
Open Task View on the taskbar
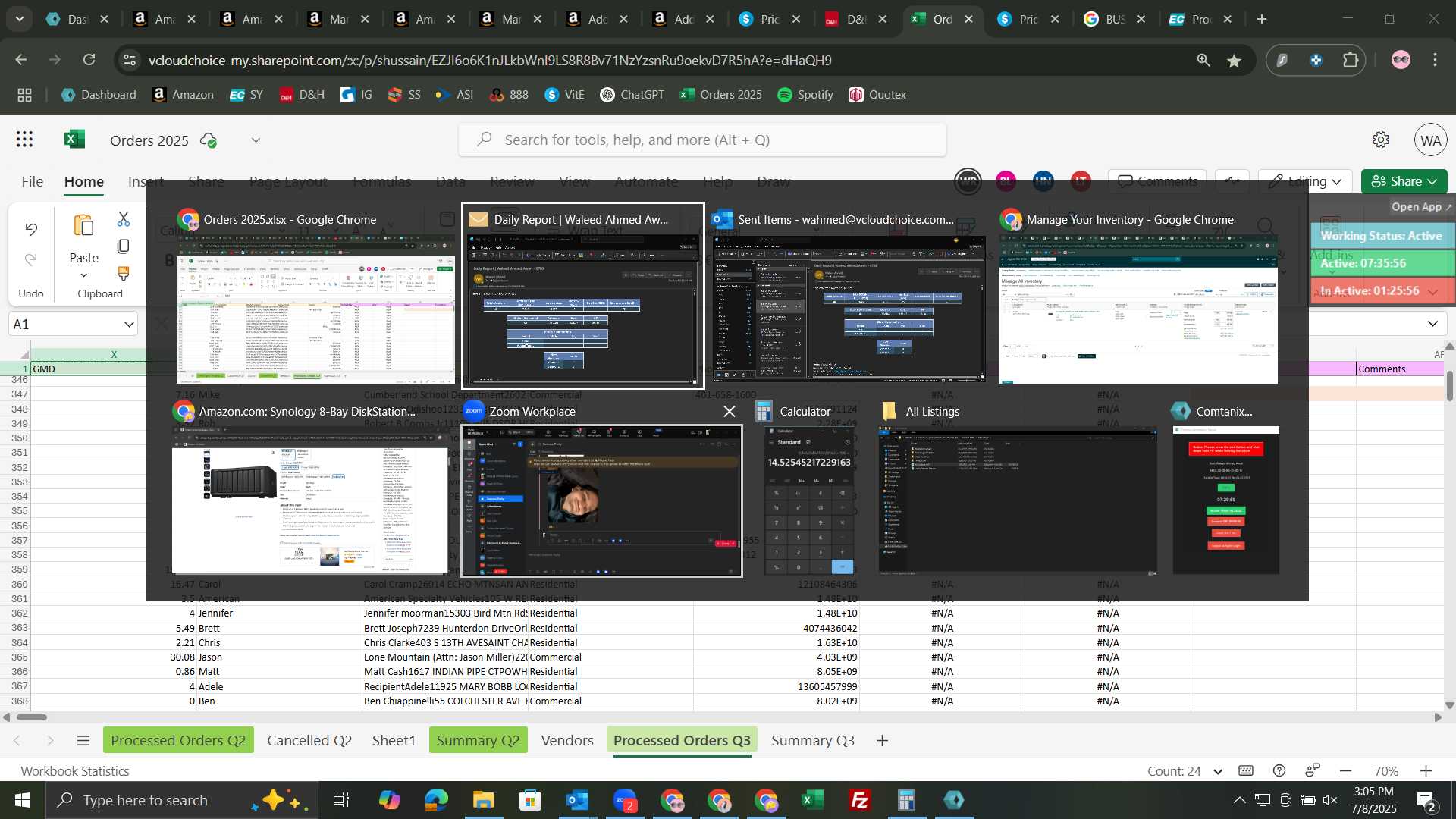tap(341, 800)
